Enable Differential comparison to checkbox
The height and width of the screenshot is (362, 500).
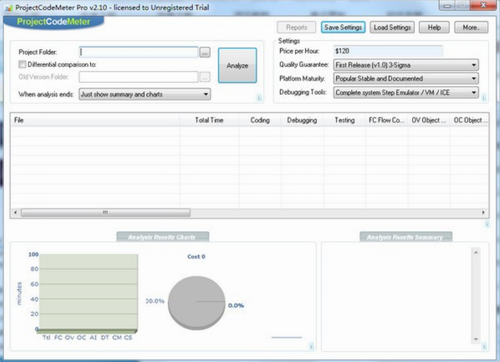[22, 64]
